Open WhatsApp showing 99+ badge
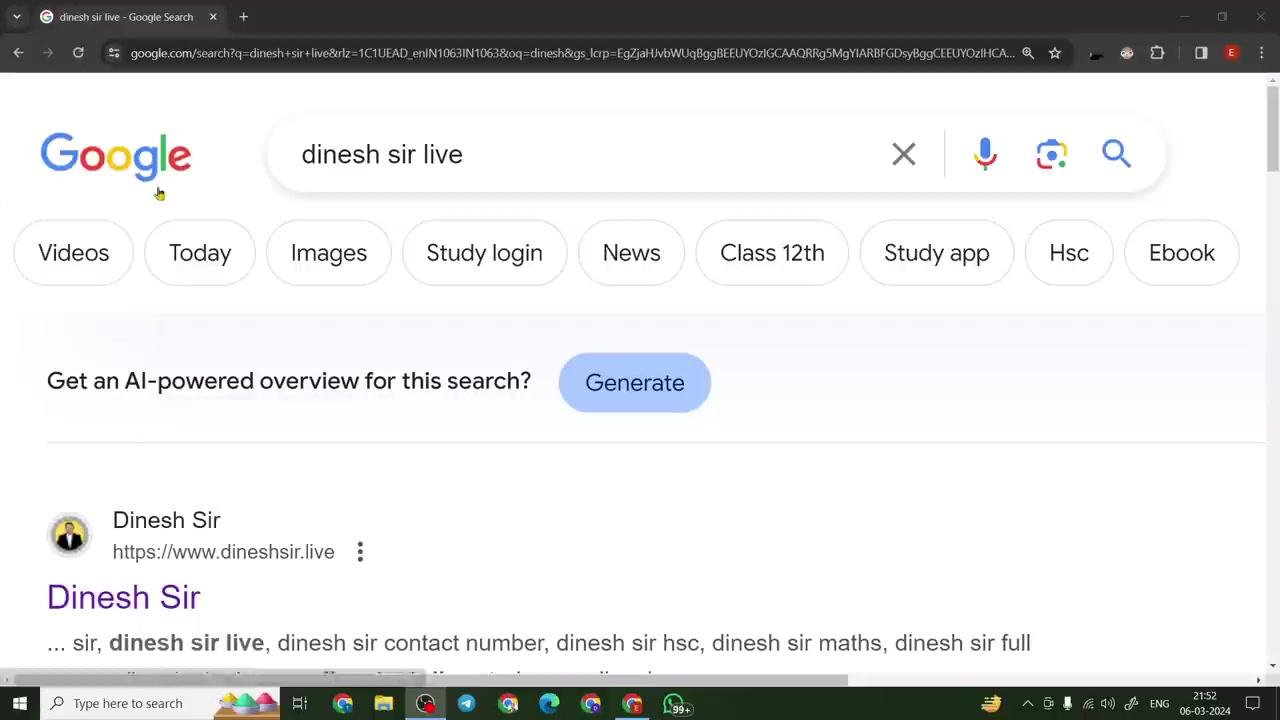The height and width of the screenshot is (720, 1280). point(676,704)
